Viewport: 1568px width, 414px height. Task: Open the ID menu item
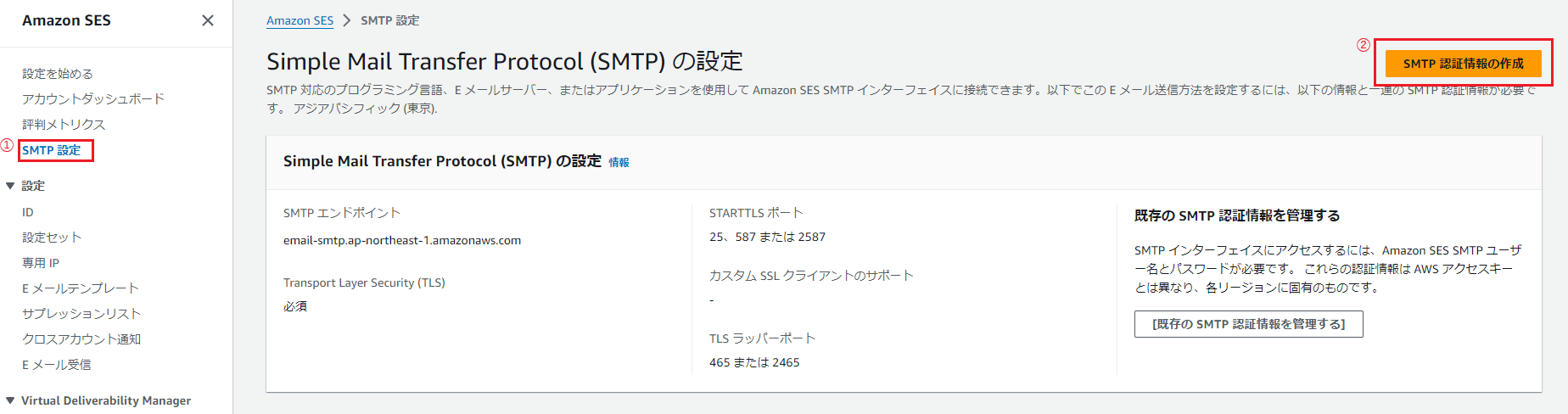[28, 212]
